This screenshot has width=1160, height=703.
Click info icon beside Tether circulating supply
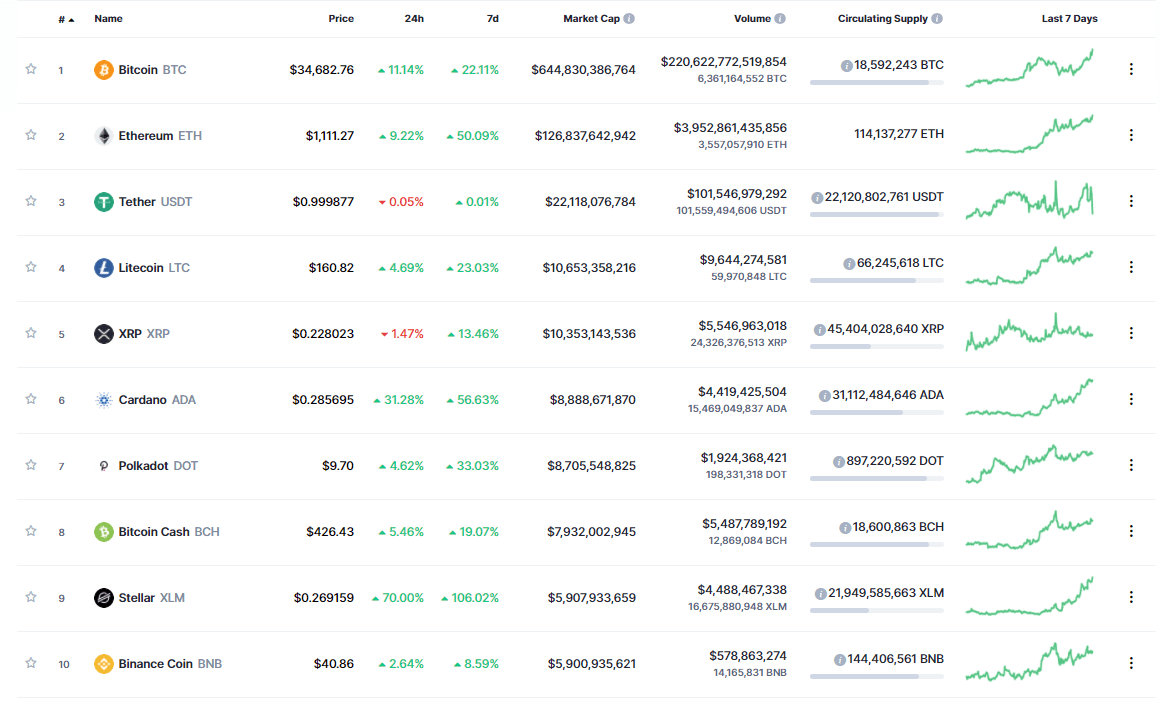(817, 198)
